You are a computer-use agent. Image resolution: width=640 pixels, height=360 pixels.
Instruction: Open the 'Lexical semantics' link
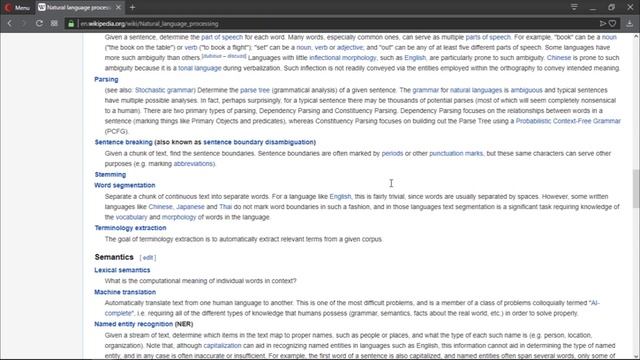click(x=122, y=270)
